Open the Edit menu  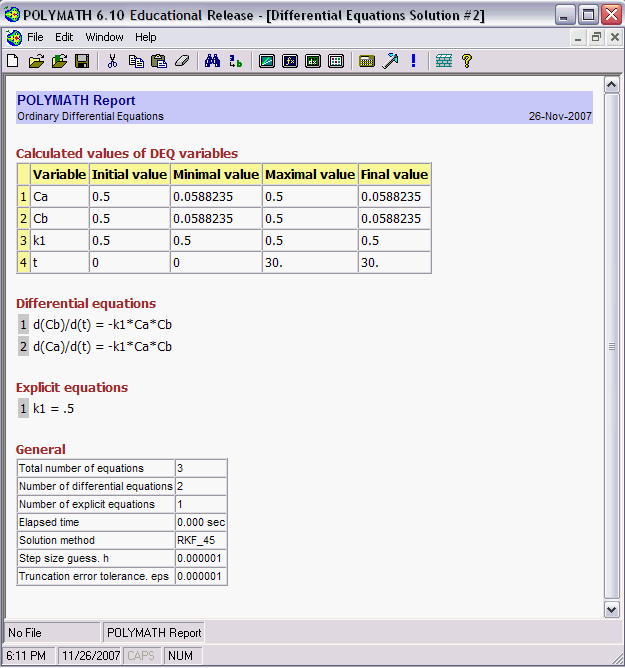(x=64, y=37)
